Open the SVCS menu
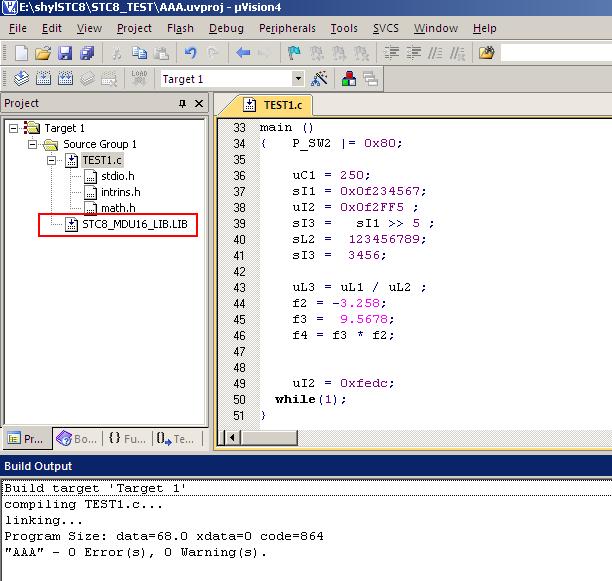Screen dimensions: 612x581 pos(386,28)
